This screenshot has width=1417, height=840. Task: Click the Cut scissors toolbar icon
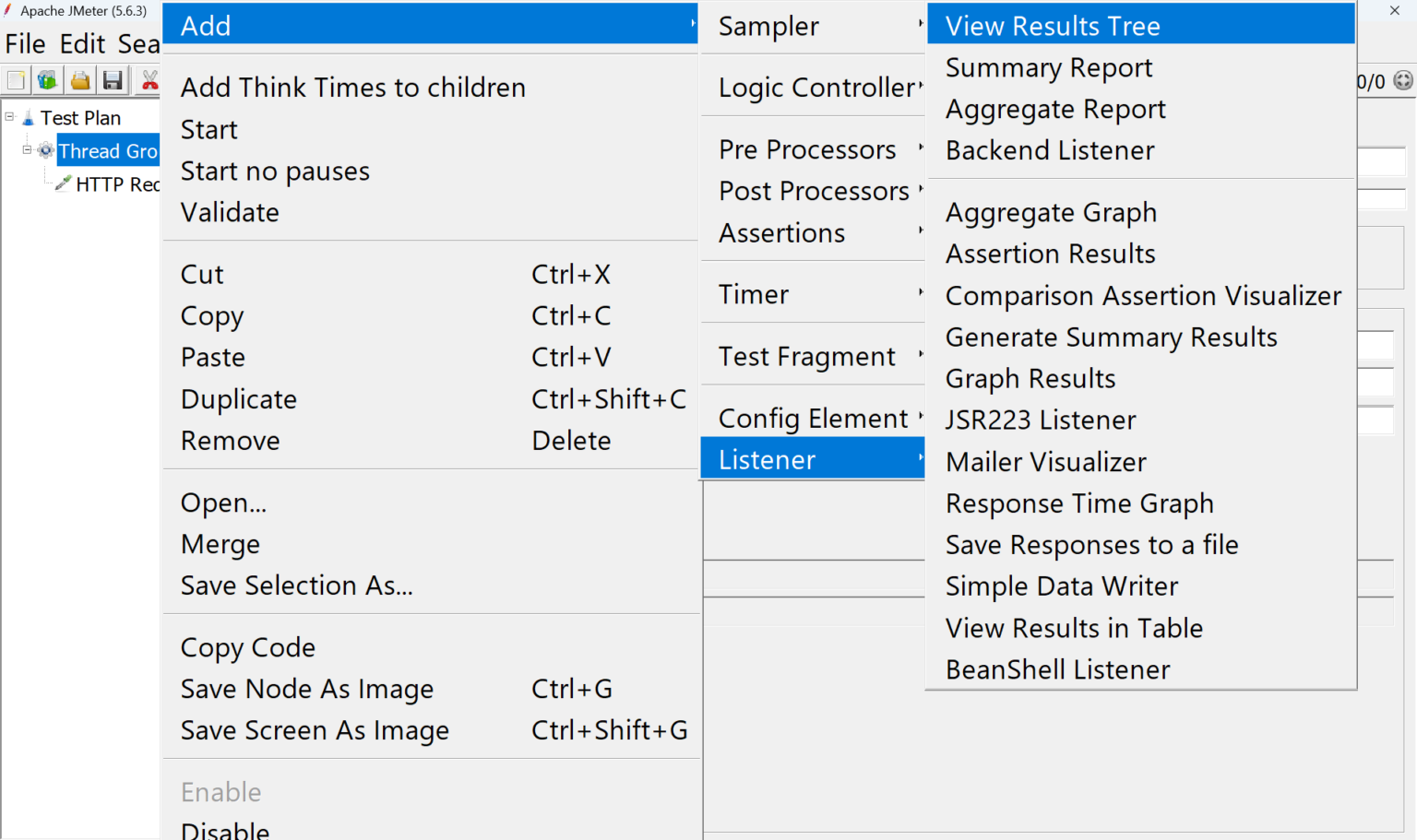tap(149, 80)
